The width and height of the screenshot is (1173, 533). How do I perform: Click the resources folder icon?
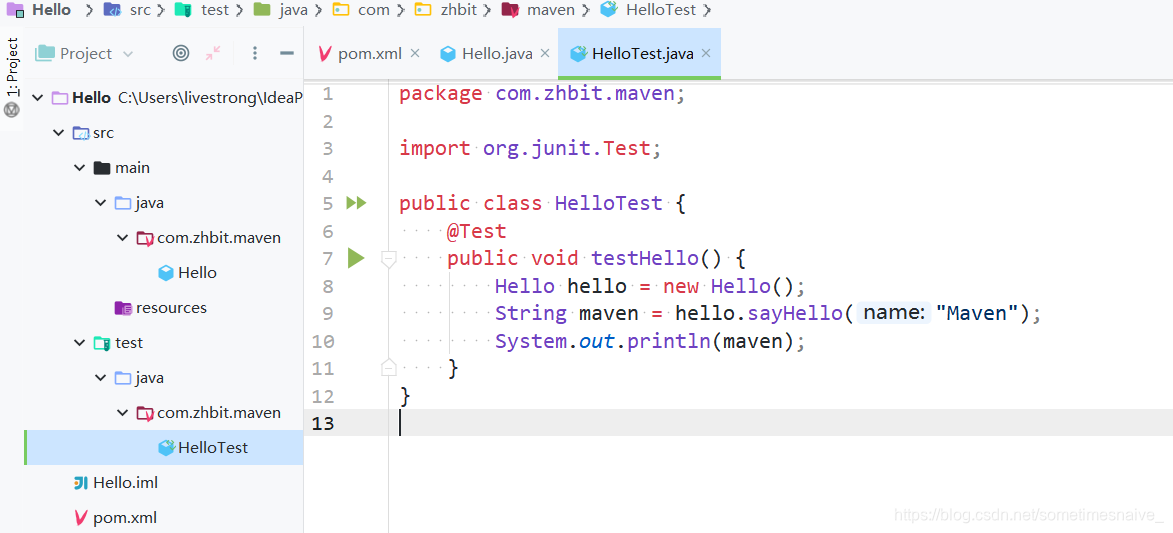point(123,308)
